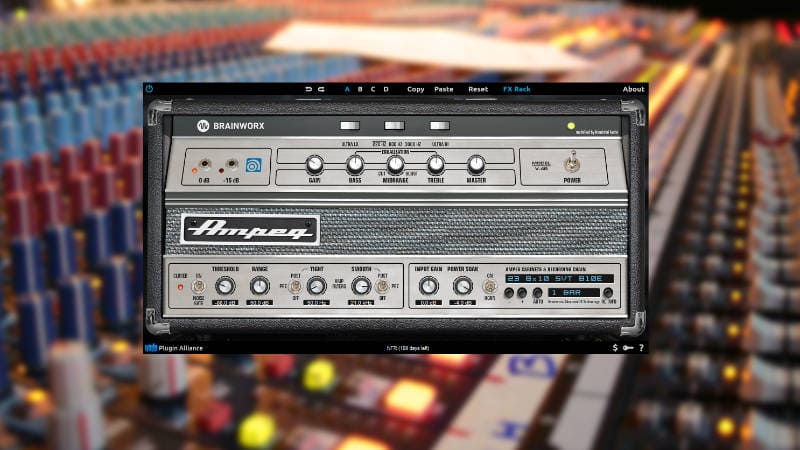Toggle the Noise Gate switch
Image resolution: width=800 pixels, height=450 pixels.
pyautogui.click(x=199, y=287)
